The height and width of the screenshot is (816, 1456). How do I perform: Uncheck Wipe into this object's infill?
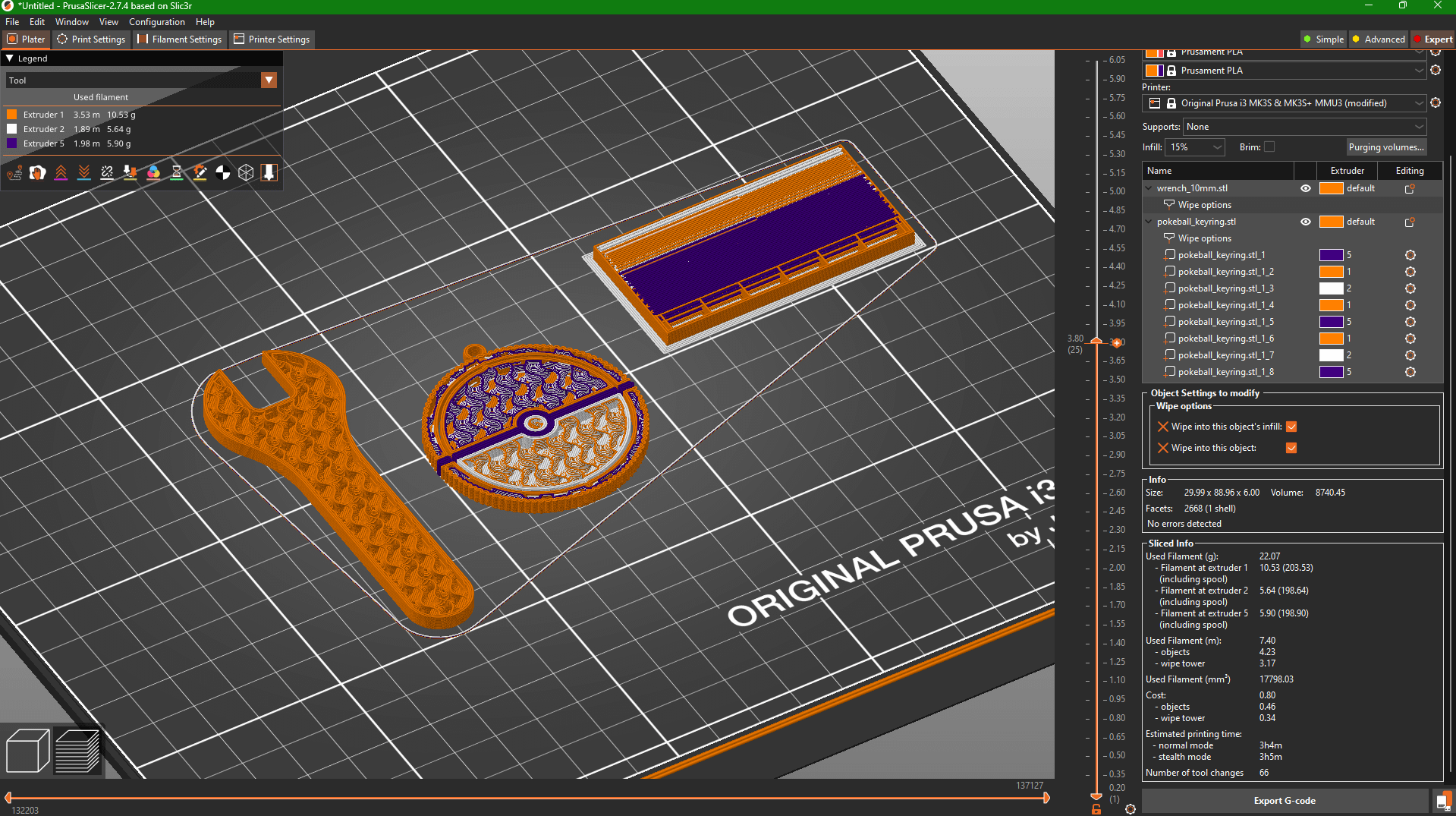(x=1291, y=427)
